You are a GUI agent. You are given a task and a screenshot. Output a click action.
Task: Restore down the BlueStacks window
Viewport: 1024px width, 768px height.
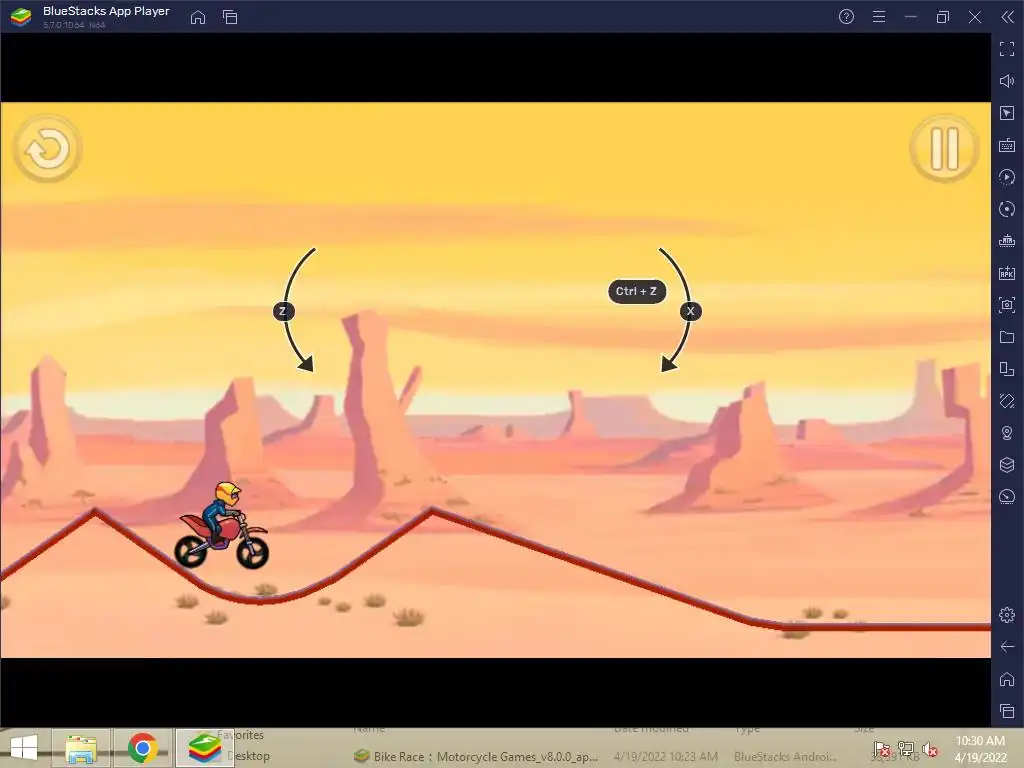[942, 17]
